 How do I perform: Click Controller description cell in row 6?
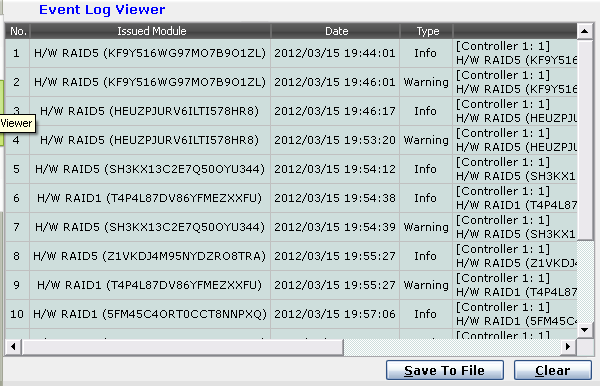point(515,198)
